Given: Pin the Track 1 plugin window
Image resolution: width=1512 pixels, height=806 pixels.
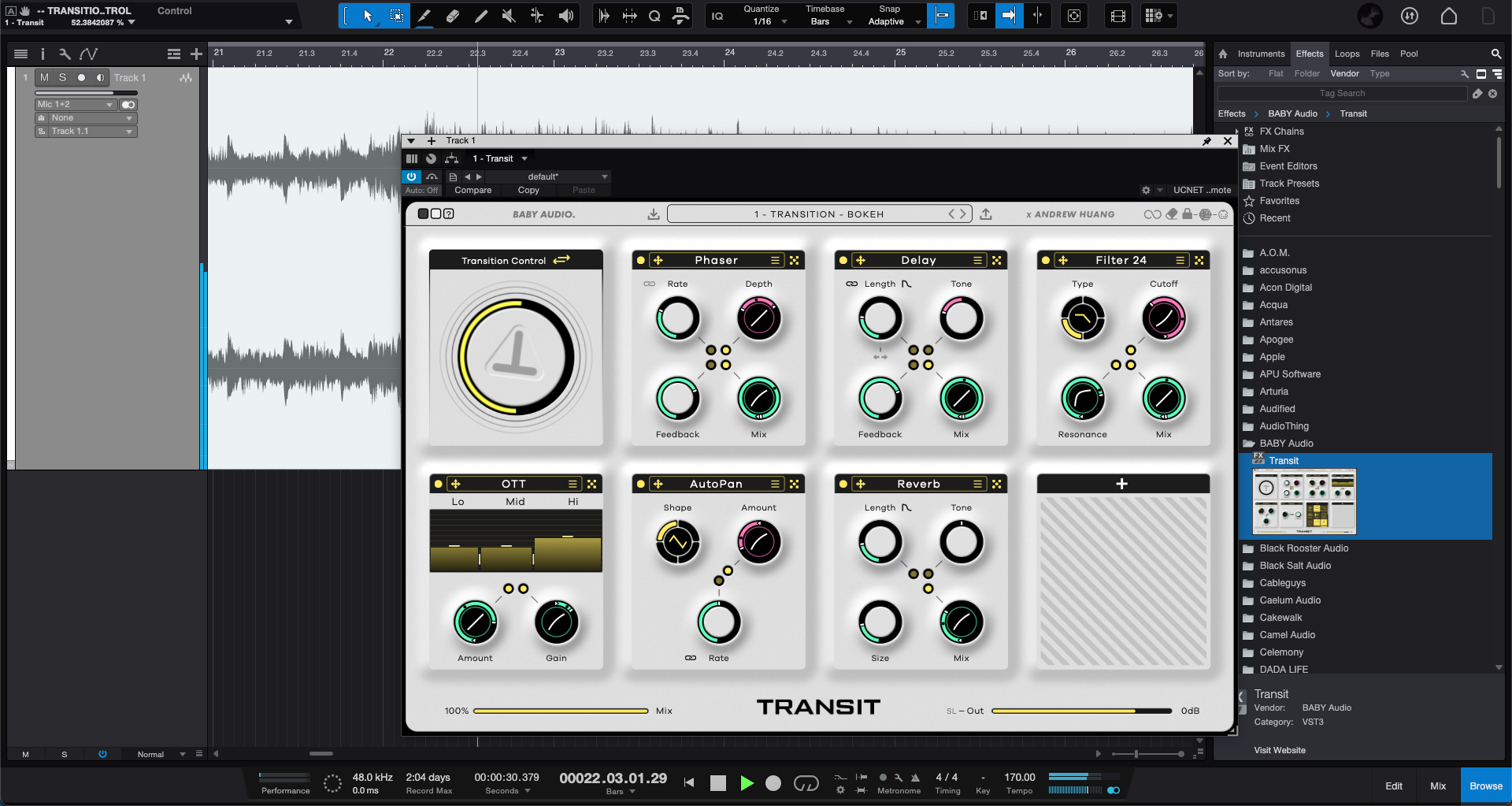Looking at the screenshot, I should pos(1206,141).
